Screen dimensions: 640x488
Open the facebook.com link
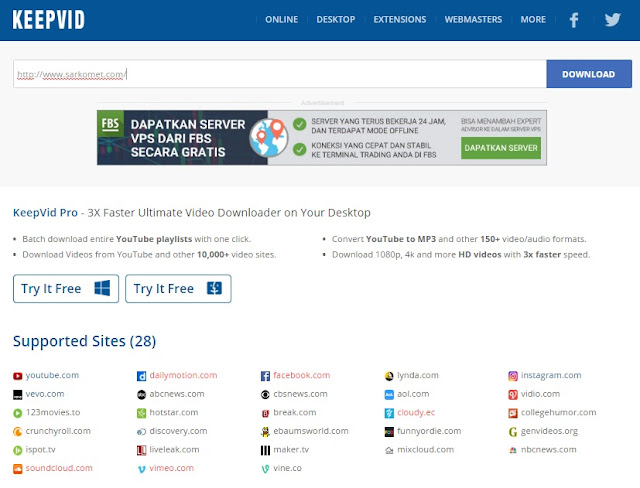click(302, 375)
